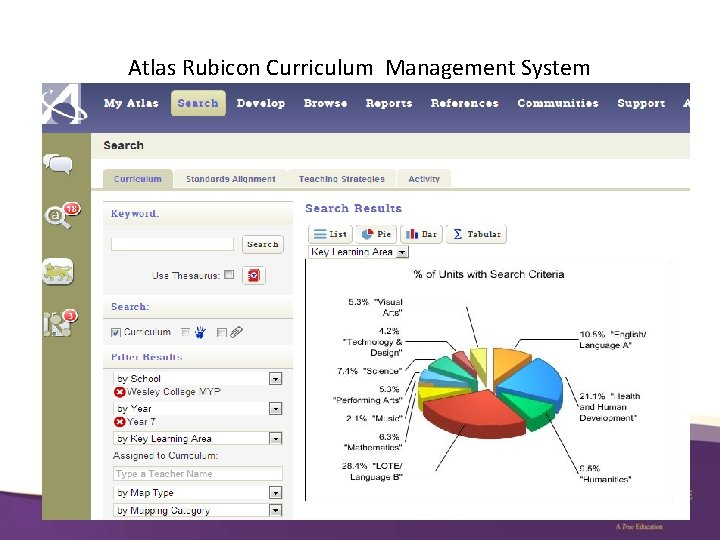
Task: Click the red thesaurus book icon
Action: (253, 276)
